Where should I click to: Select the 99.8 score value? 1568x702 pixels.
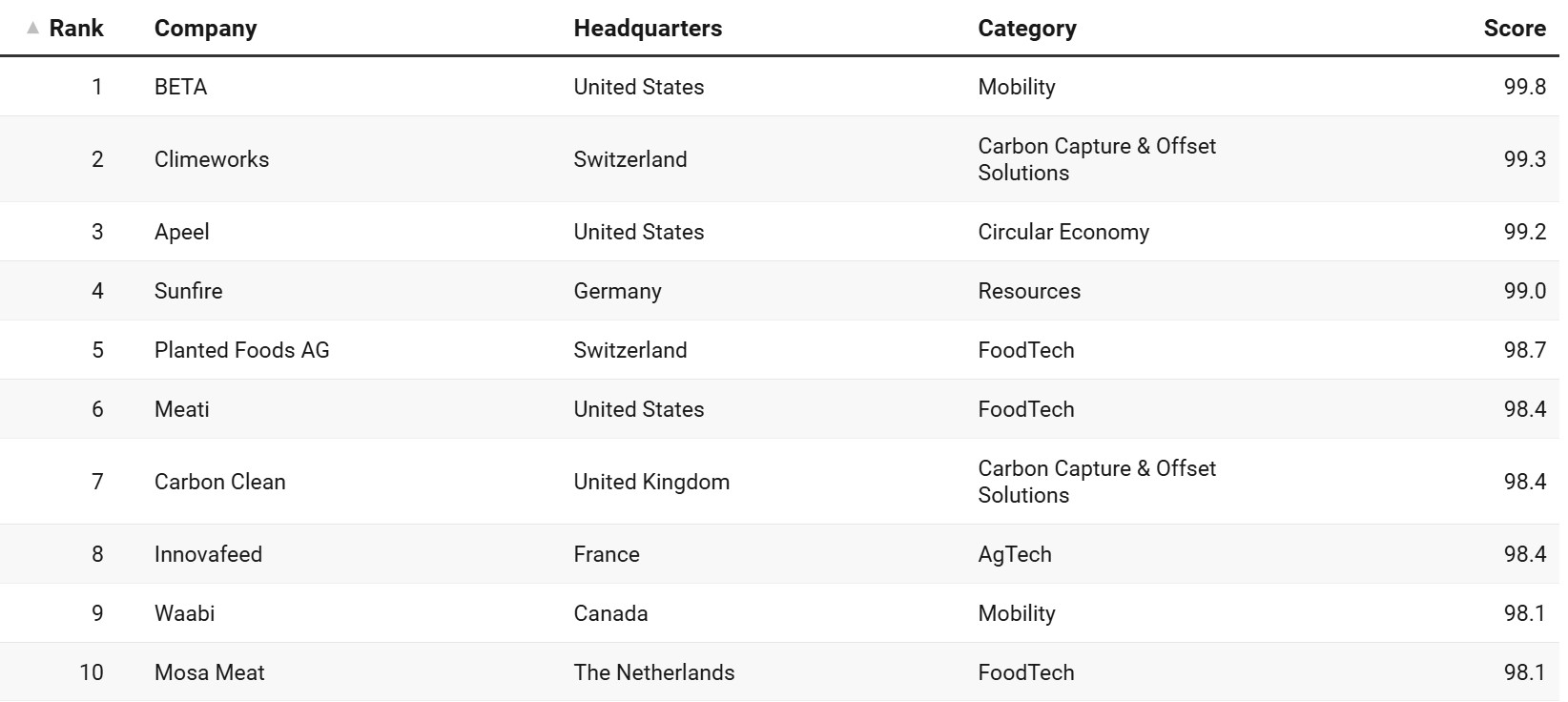point(1524,87)
